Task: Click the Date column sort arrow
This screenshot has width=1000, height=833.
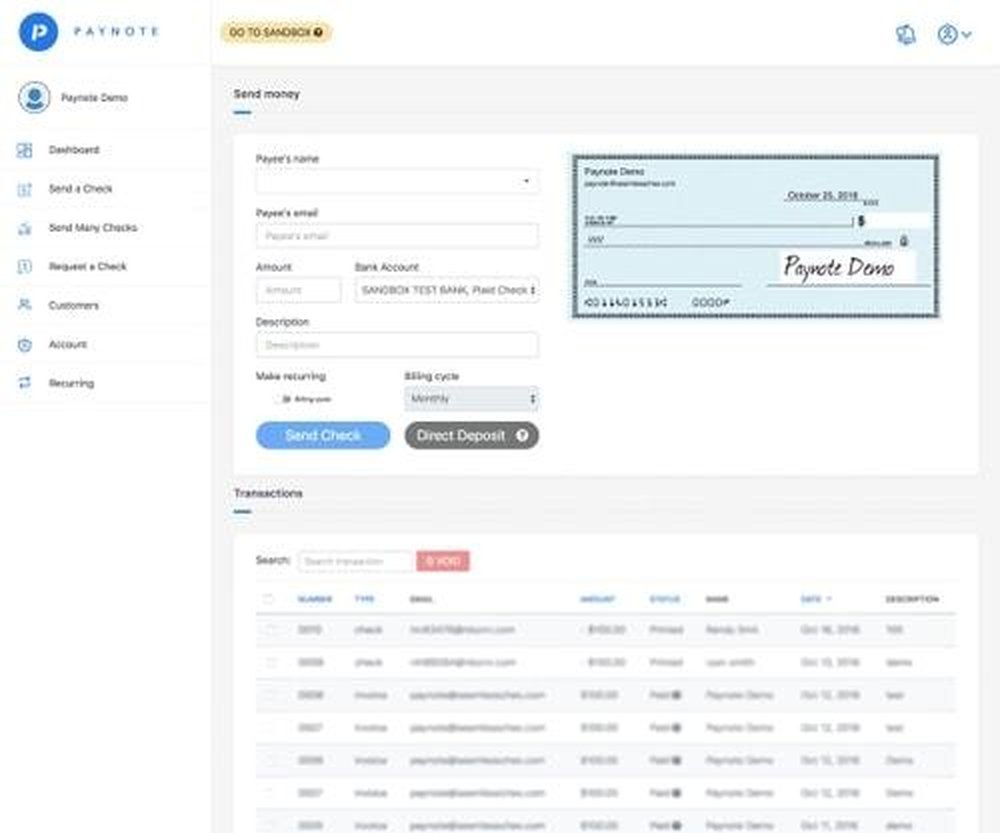Action: click(829, 599)
